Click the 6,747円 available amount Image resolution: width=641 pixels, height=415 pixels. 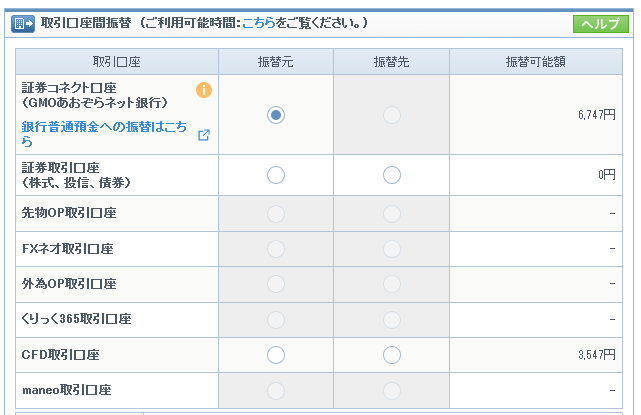[x=596, y=115]
